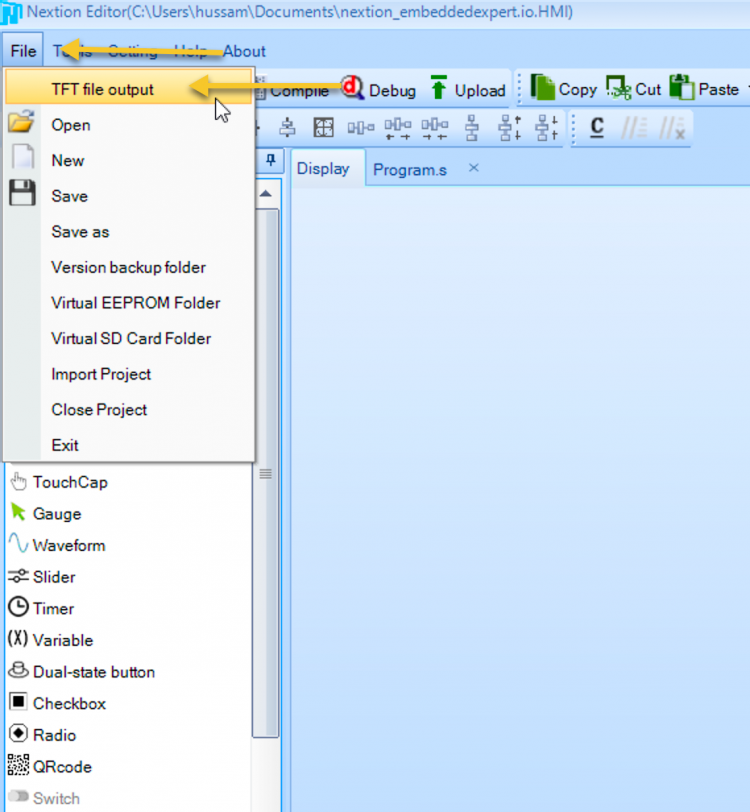The width and height of the screenshot is (750, 812).
Task: Choose the QRcode component in toolbox
Action: click(62, 767)
